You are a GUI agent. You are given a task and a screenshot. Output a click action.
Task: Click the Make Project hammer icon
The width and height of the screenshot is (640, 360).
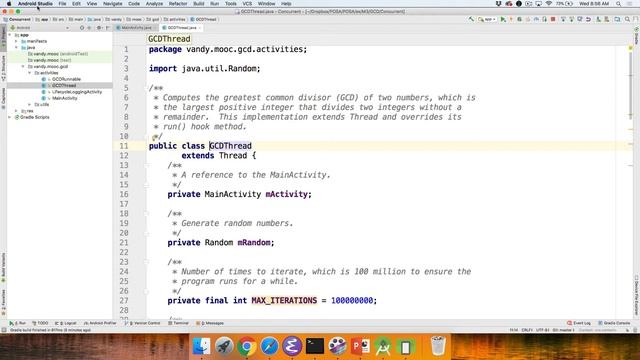pos(471,19)
